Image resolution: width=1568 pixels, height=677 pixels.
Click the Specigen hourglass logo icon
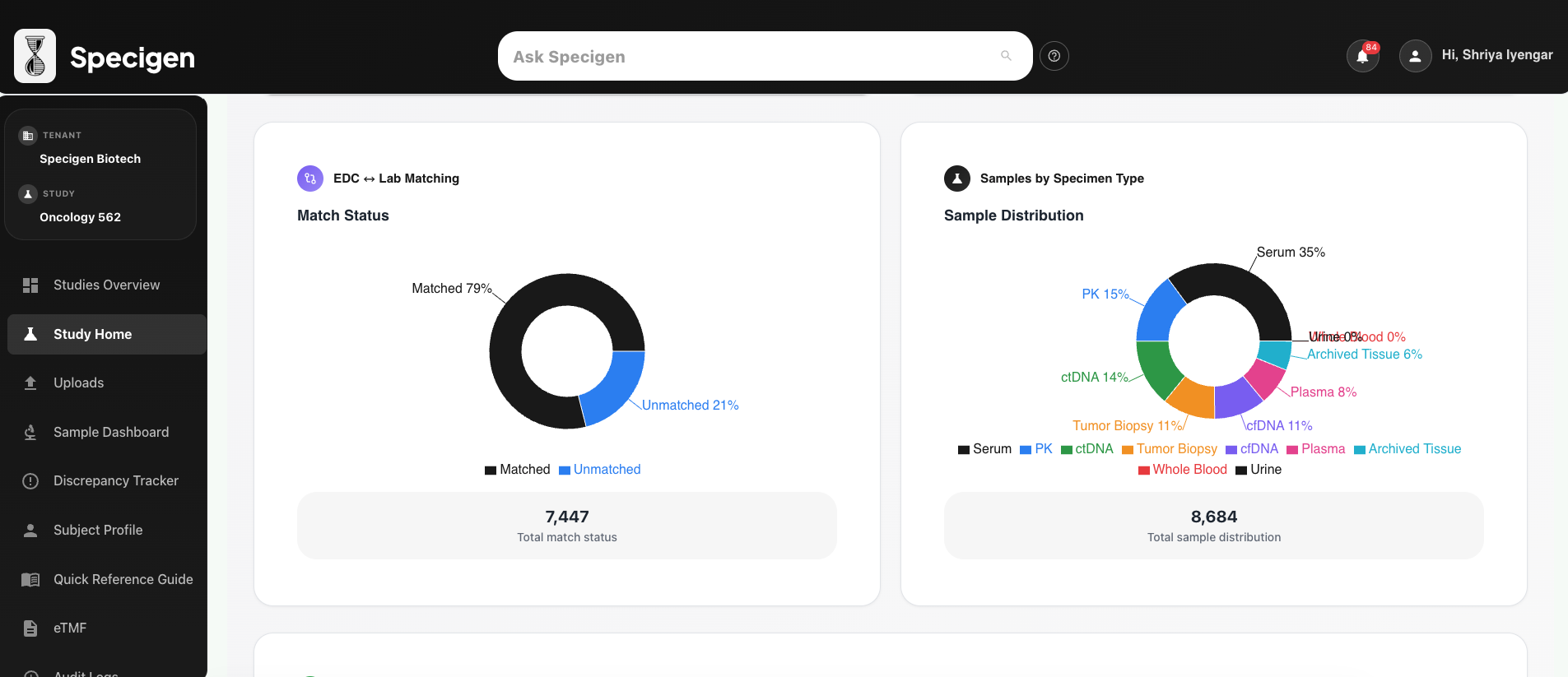click(x=35, y=56)
